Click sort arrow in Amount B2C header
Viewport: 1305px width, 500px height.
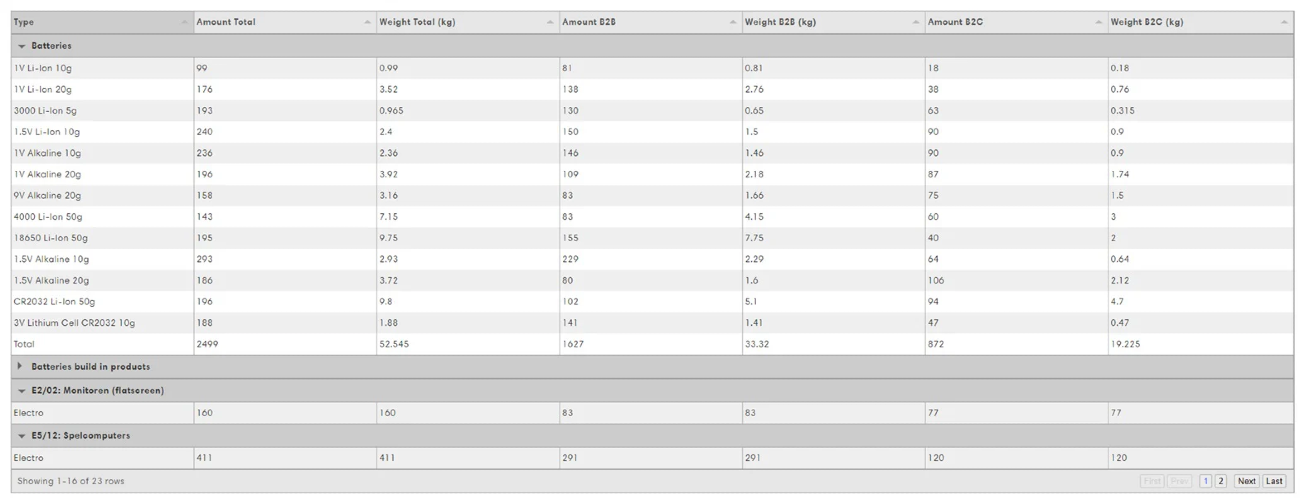point(1099,22)
